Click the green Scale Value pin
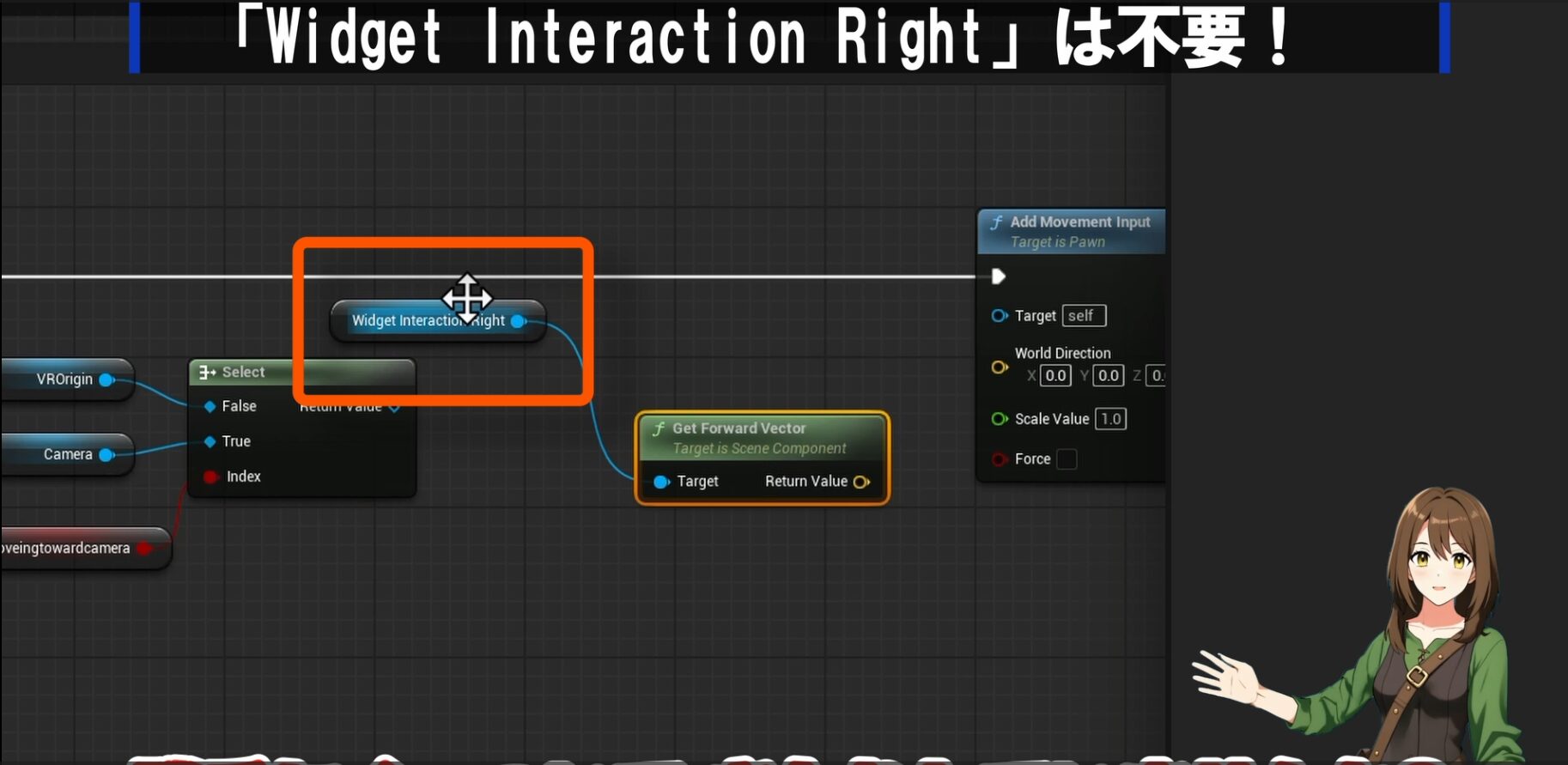This screenshot has width=1568, height=765. 999,419
